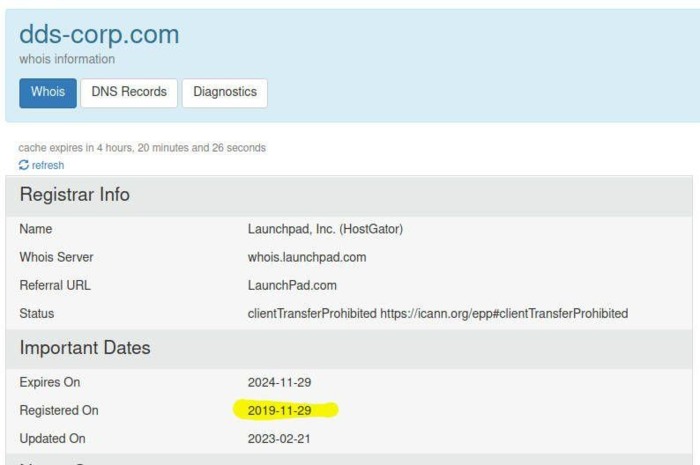This screenshot has height=465, width=700.
Task: Click the Registrar Info section header
Action: (74, 195)
